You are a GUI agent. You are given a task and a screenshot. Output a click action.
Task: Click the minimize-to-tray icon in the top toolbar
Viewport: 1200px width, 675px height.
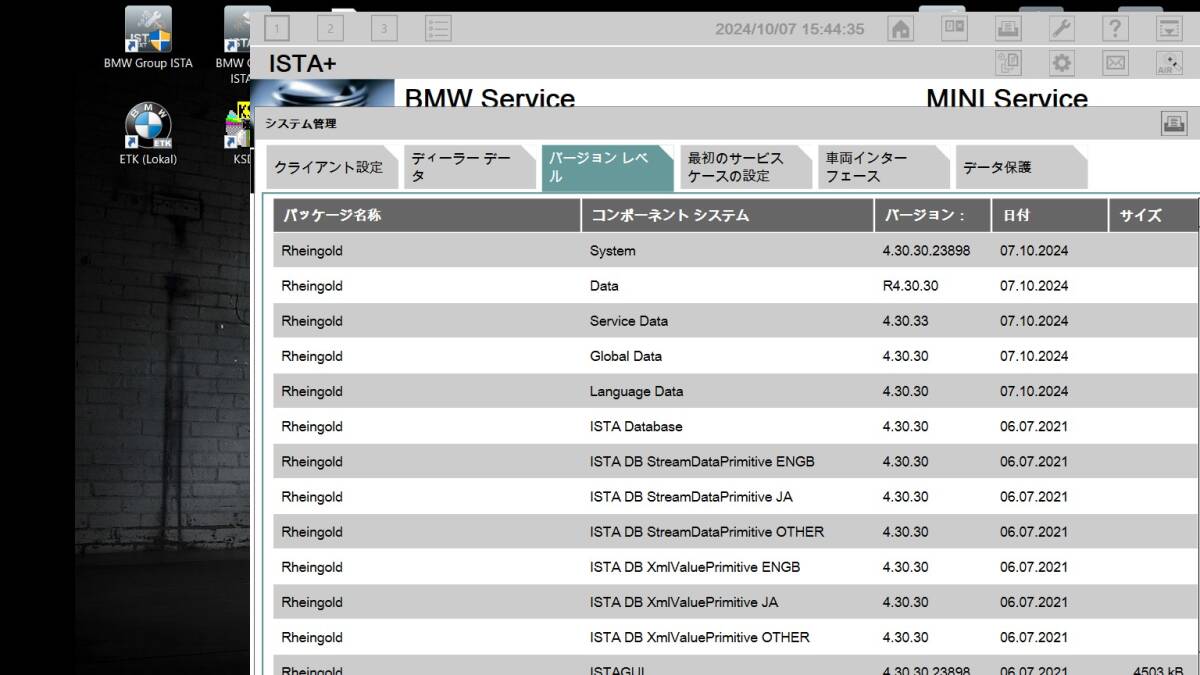point(1169,29)
